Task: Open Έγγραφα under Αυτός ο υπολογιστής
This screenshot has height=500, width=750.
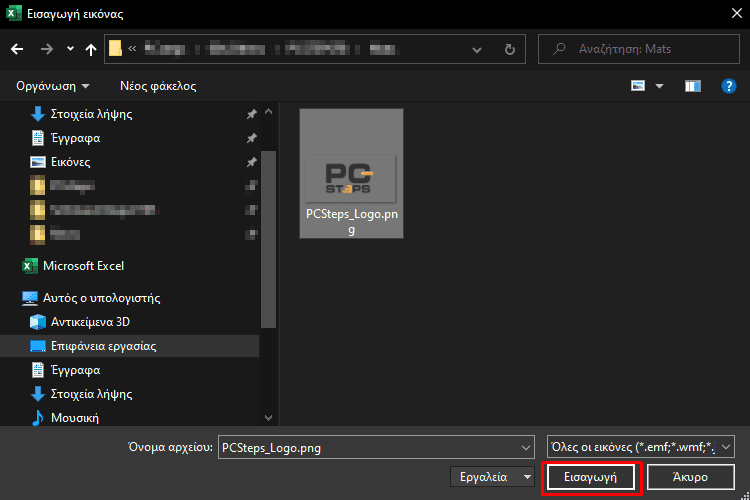Action: point(76,370)
